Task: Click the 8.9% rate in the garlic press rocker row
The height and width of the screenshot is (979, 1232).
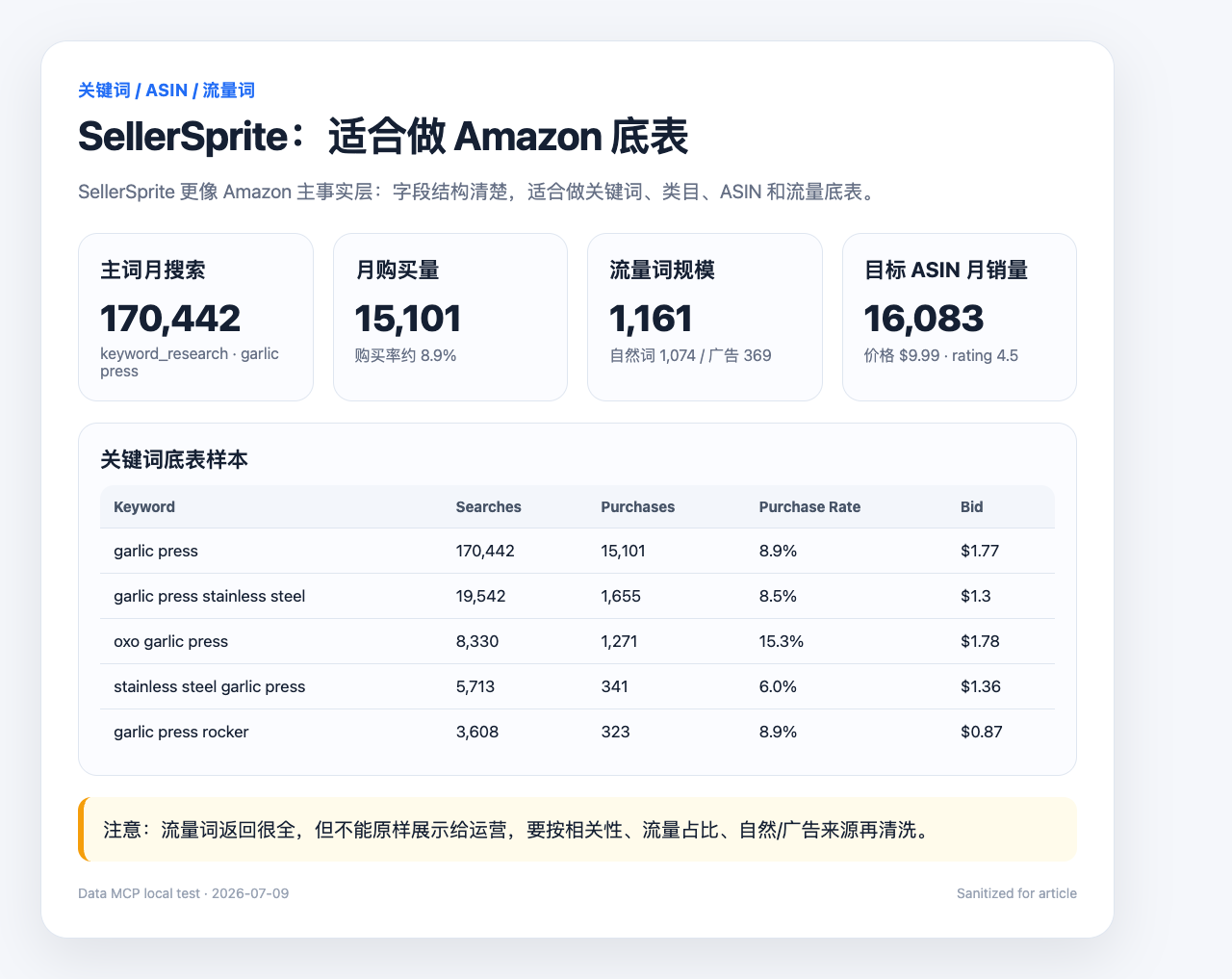Action: [x=778, y=733]
